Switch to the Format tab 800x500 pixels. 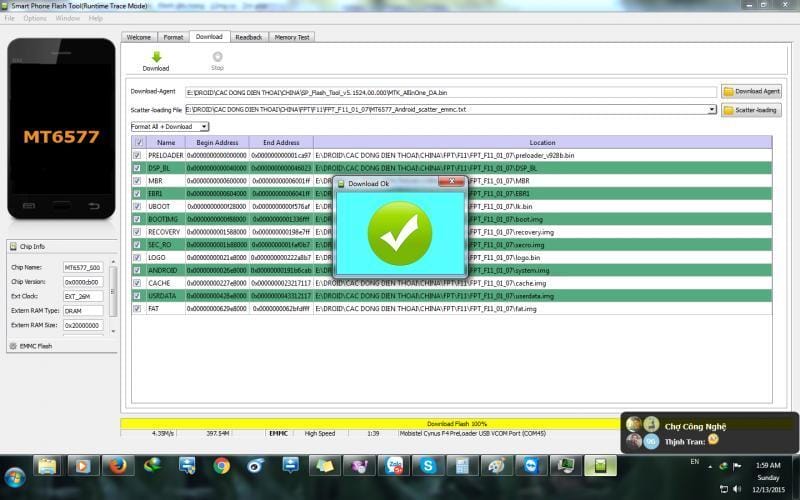[x=173, y=37]
